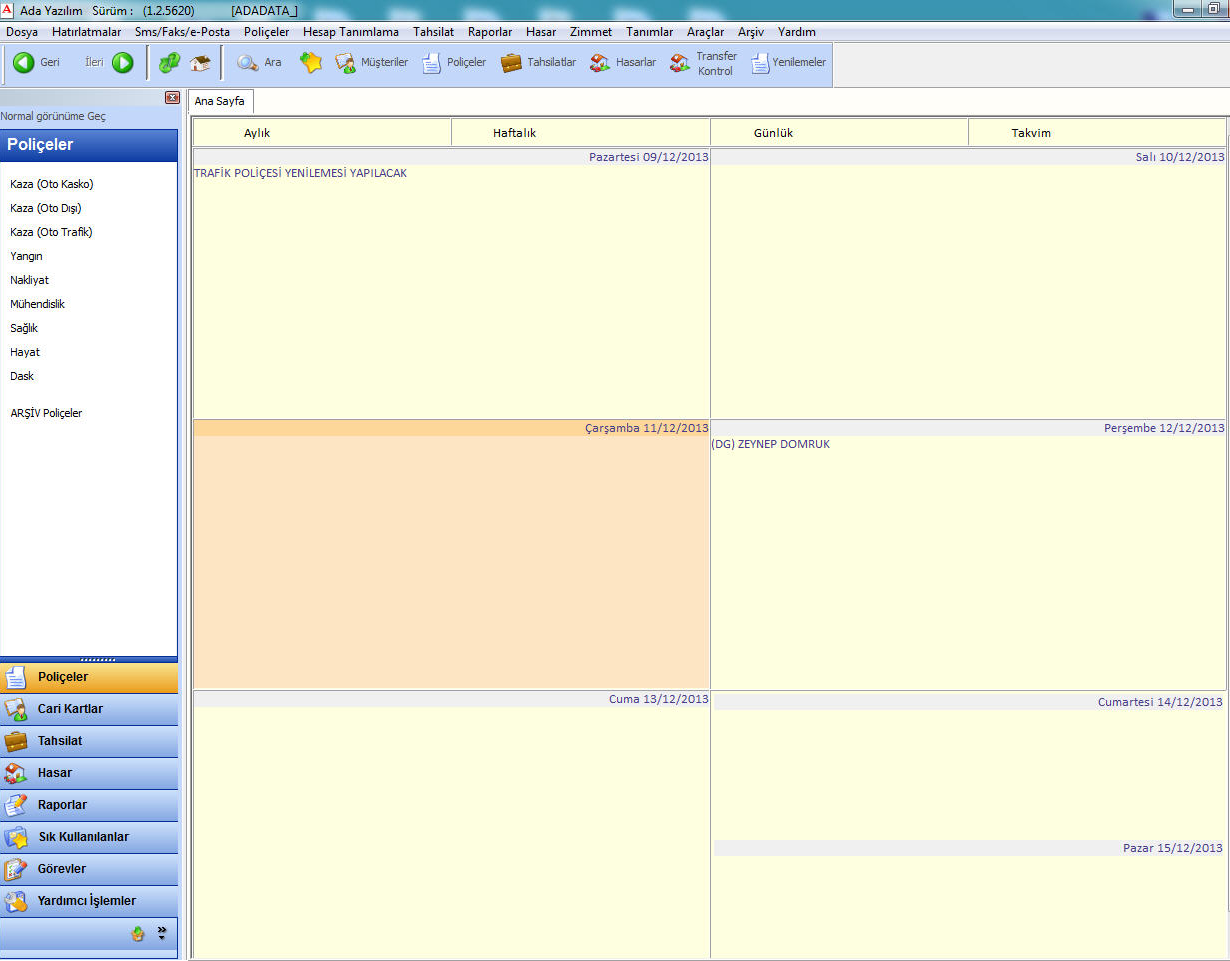
Task: Open search with the Ara magnifier icon
Action: point(247,63)
